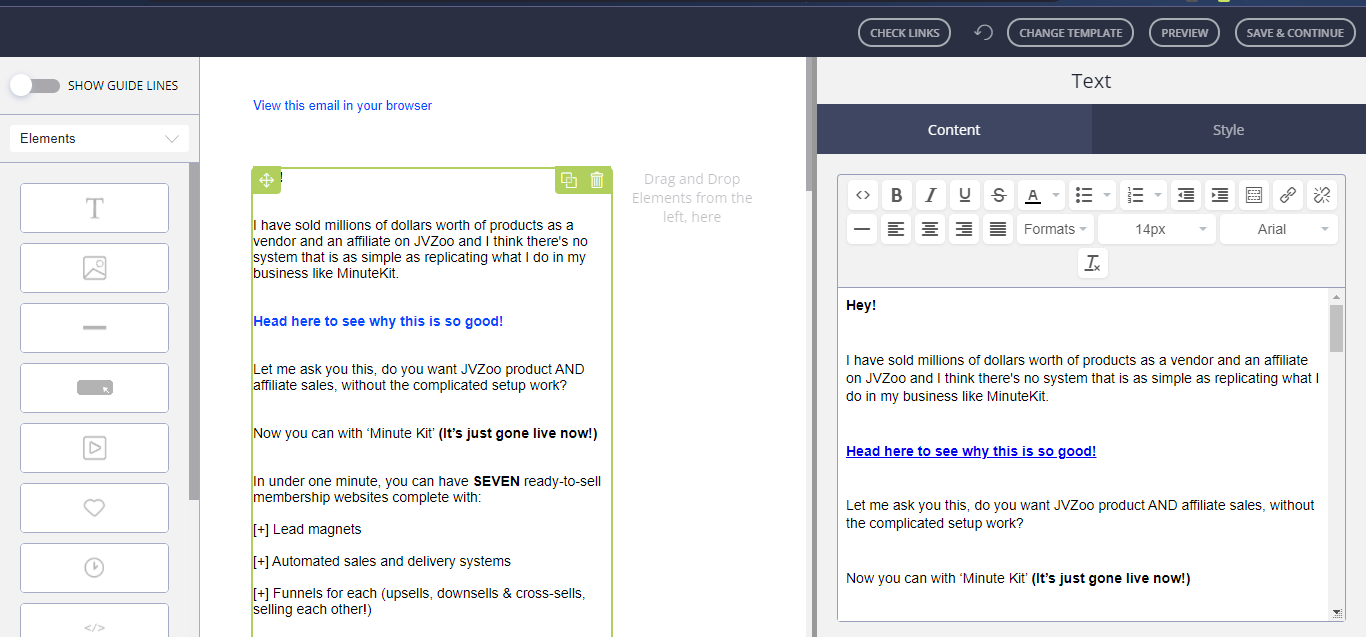Align text left
The width and height of the screenshot is (1366, 637).
(896, 229)
